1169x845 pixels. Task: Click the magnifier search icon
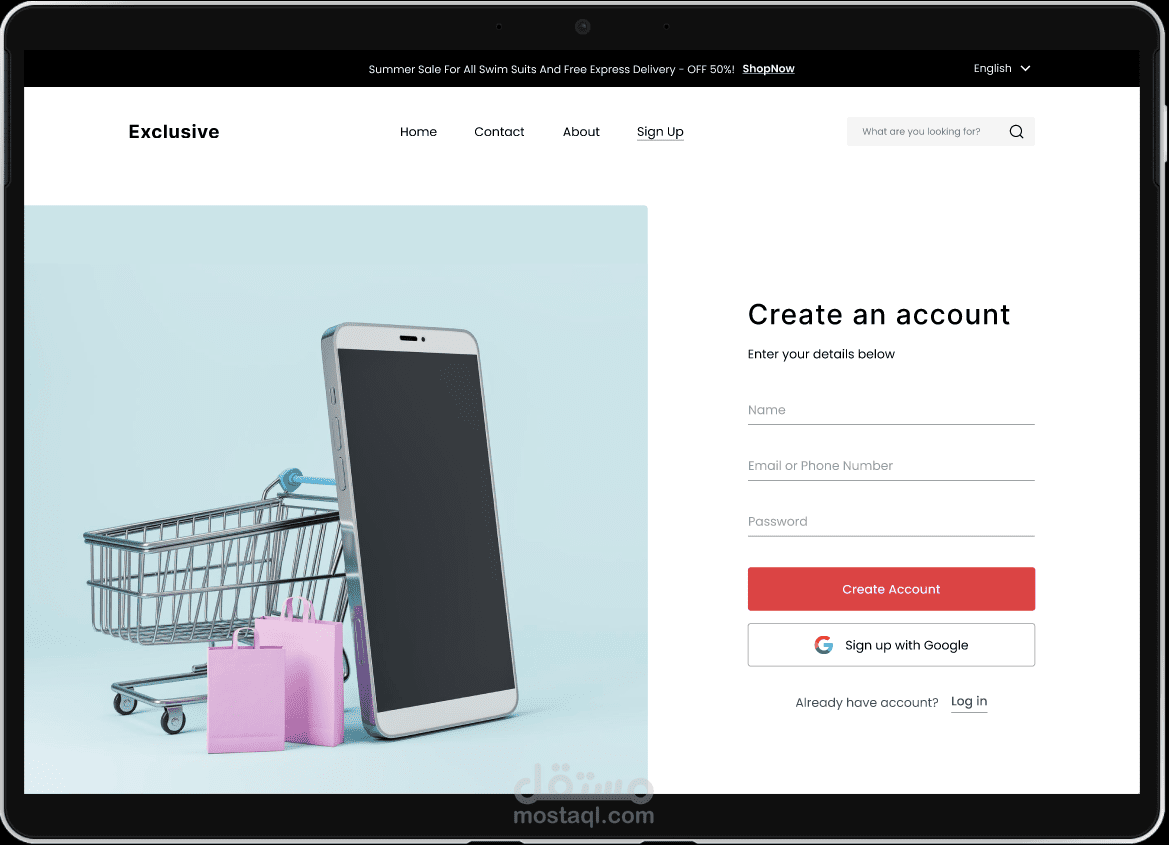(1016, 132)
